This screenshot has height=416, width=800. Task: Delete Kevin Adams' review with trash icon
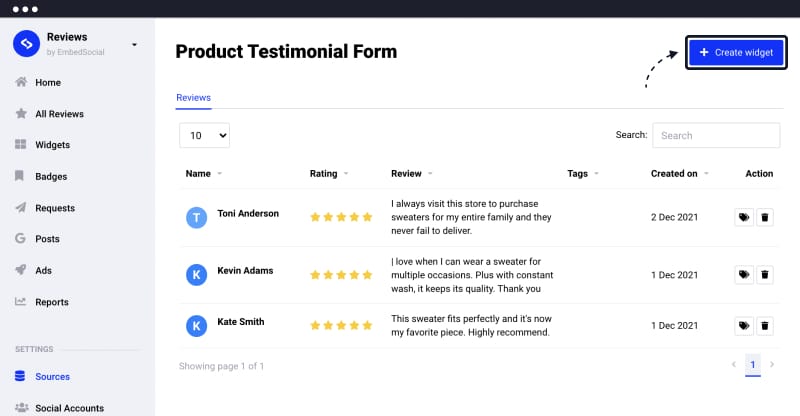point(764,275)
